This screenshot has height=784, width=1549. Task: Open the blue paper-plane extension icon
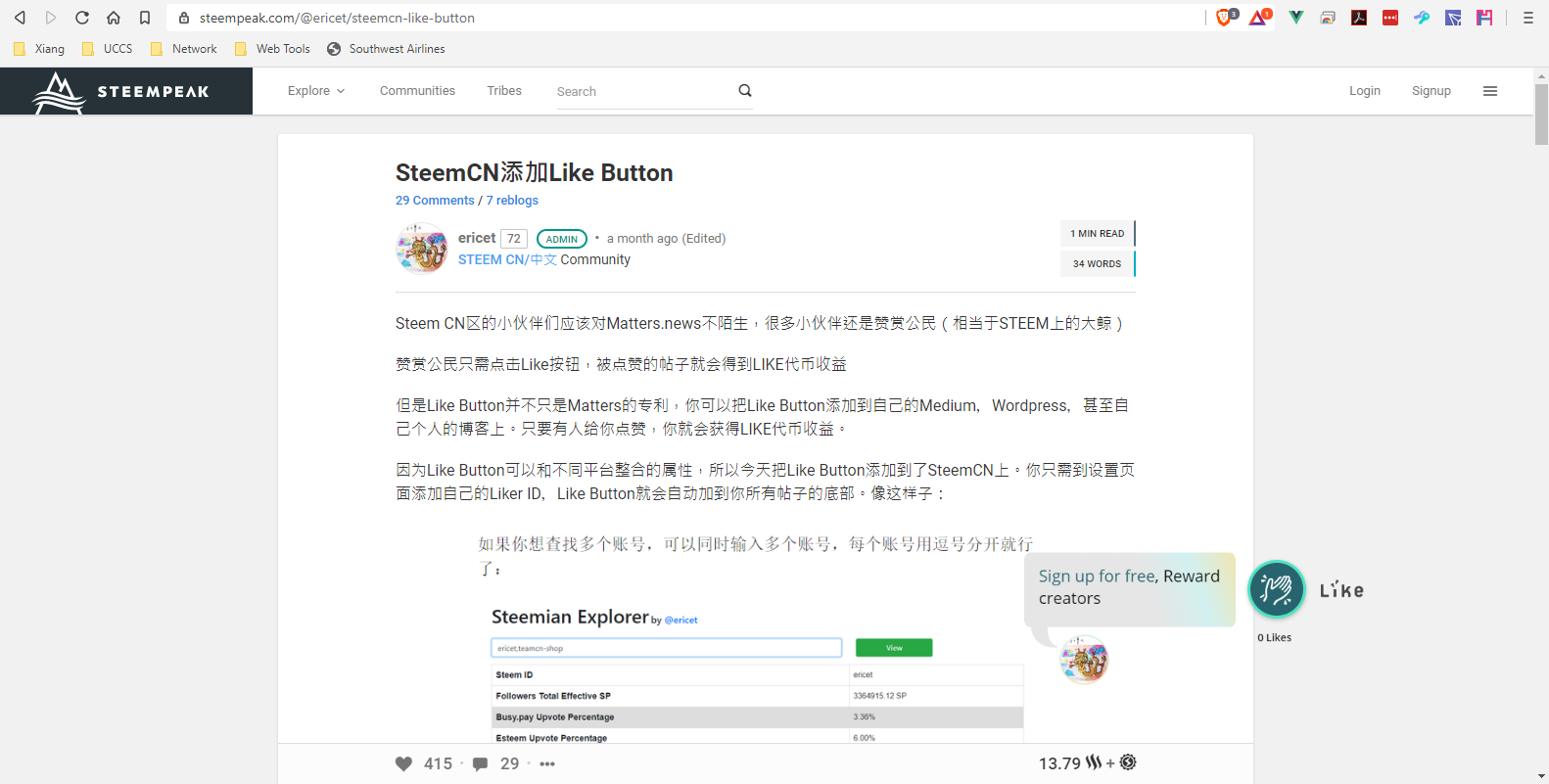(1453, 18)
